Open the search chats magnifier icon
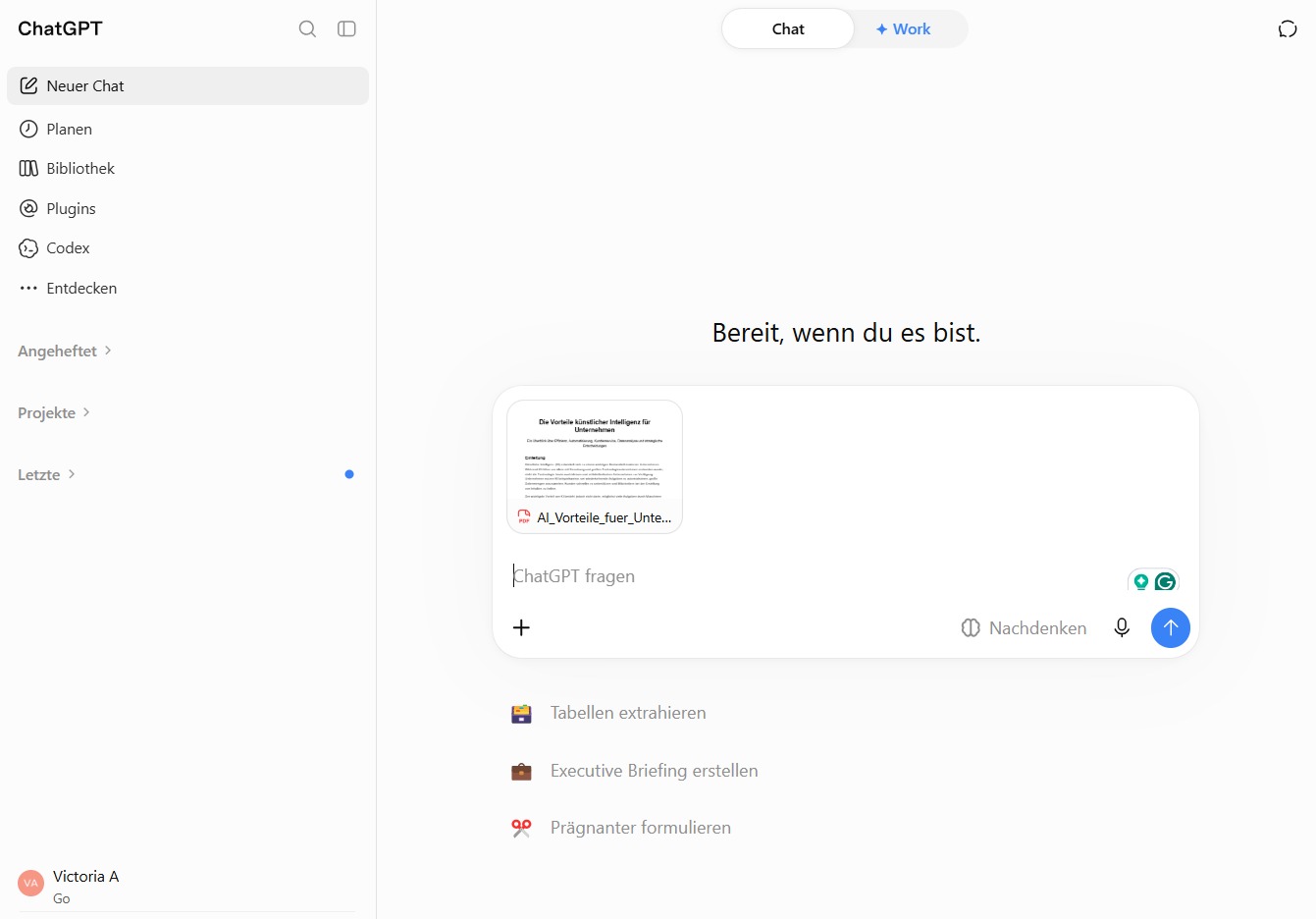Viewport: 1316px width, 919px height. (x=307, y=28)
